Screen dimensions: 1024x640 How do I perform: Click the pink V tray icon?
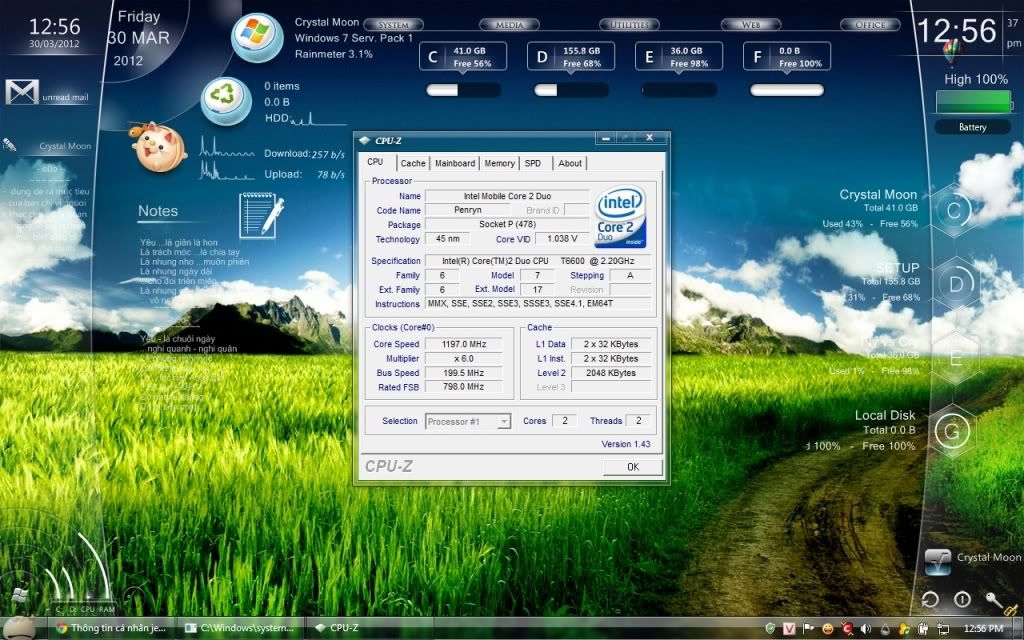789,628
